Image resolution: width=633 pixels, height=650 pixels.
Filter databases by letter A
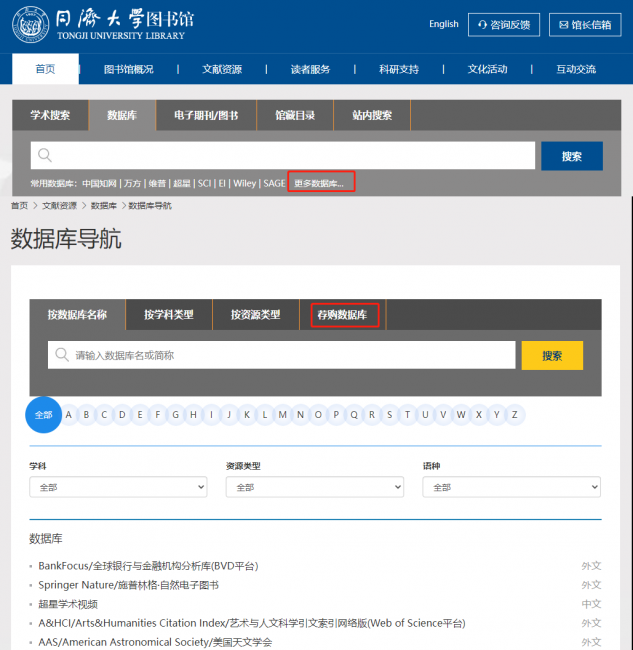[x=69, y=414]
